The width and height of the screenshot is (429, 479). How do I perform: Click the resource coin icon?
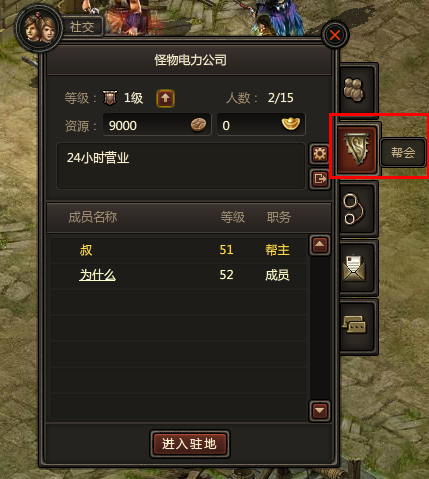tap(198, 125)
